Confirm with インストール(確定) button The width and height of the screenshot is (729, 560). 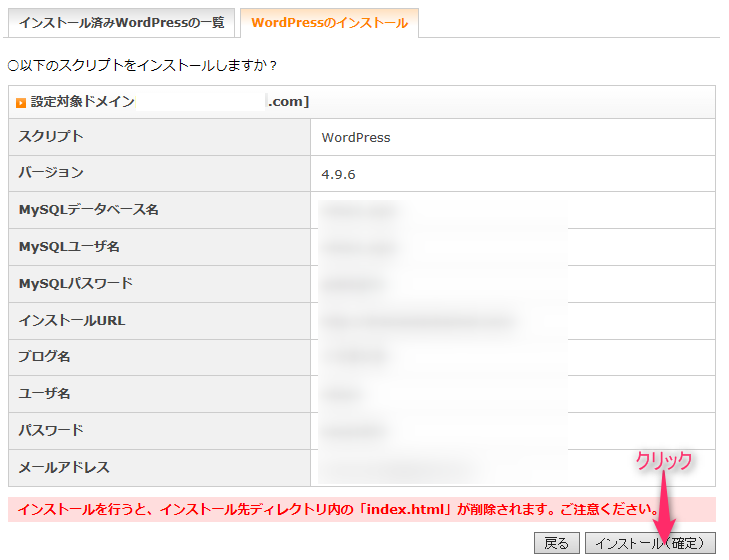tap(650, 543)
